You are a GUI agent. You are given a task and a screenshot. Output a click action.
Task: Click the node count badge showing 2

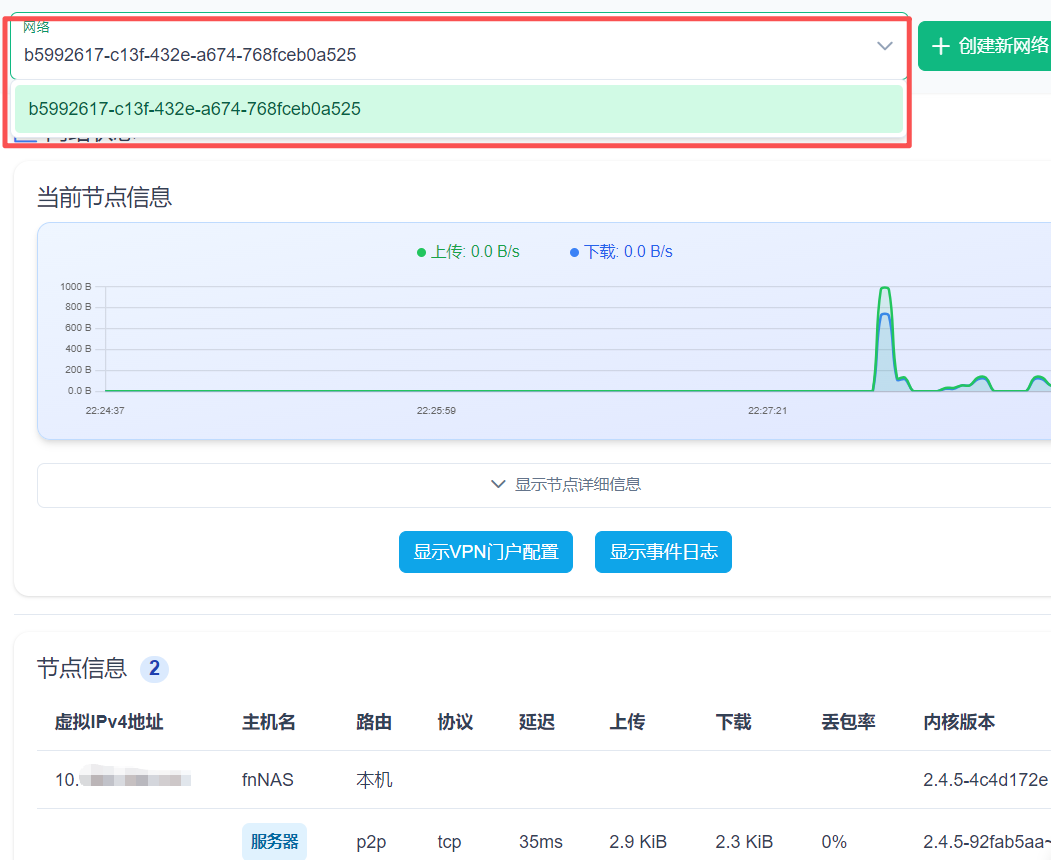(155, 669)
